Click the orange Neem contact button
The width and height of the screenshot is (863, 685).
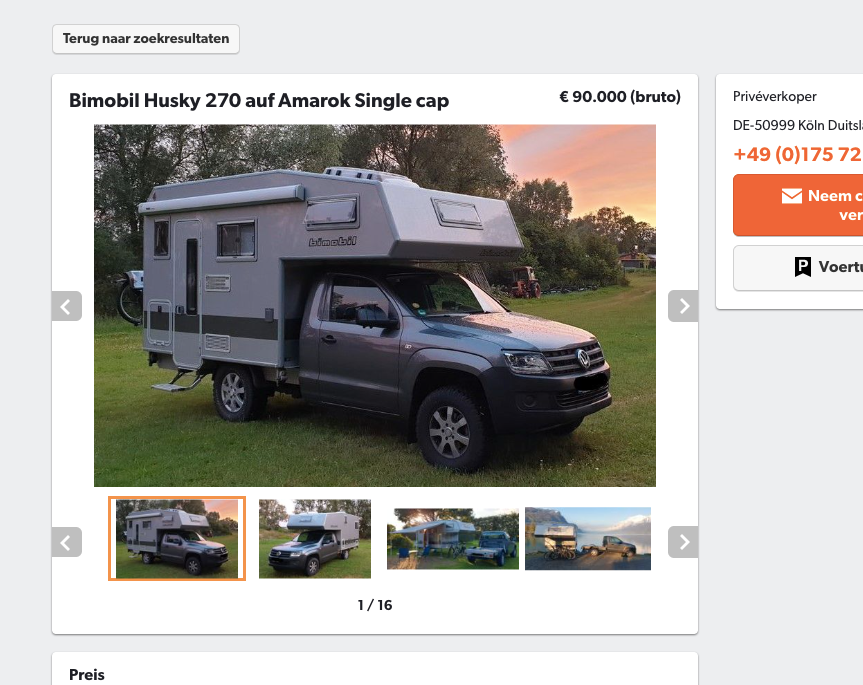pyautogui.click(x=798, y=205)
